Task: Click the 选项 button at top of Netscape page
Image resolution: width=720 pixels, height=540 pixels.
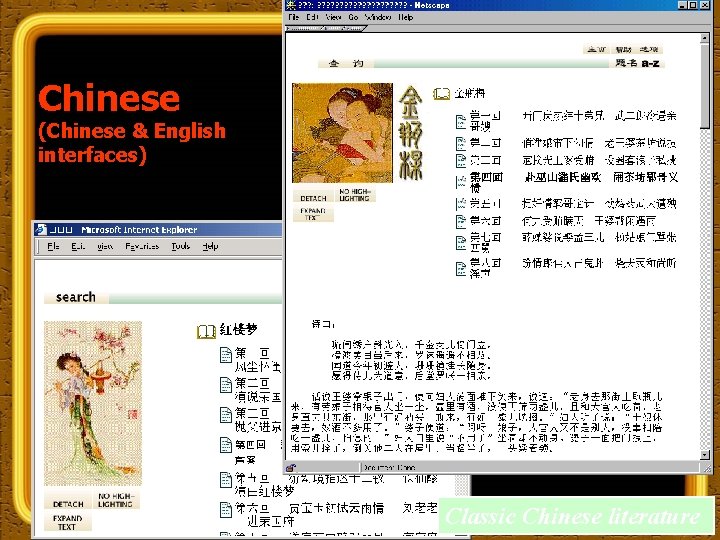Action: tap(649, 49)
